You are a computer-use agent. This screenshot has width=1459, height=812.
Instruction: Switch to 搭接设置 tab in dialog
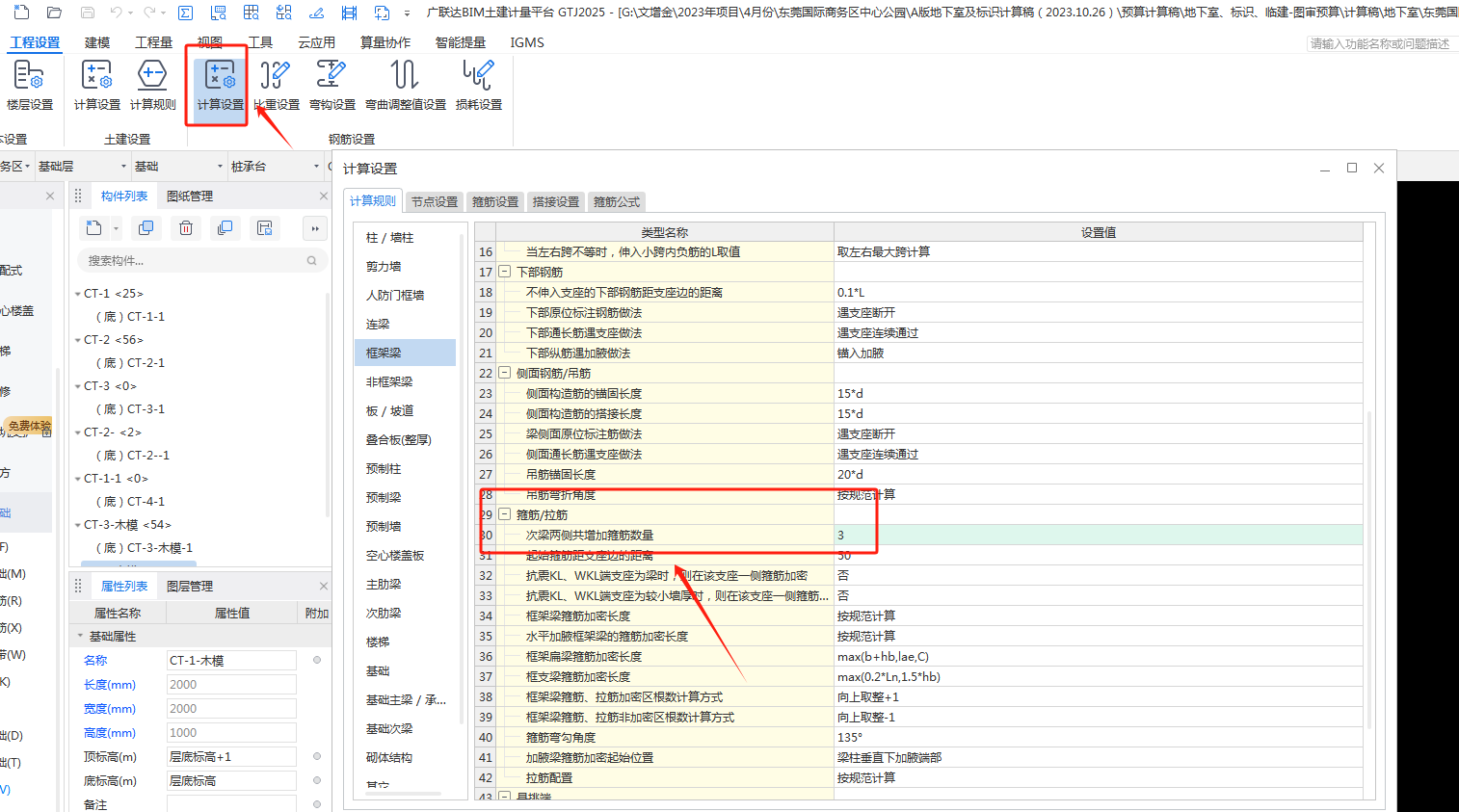pos(556,201)
